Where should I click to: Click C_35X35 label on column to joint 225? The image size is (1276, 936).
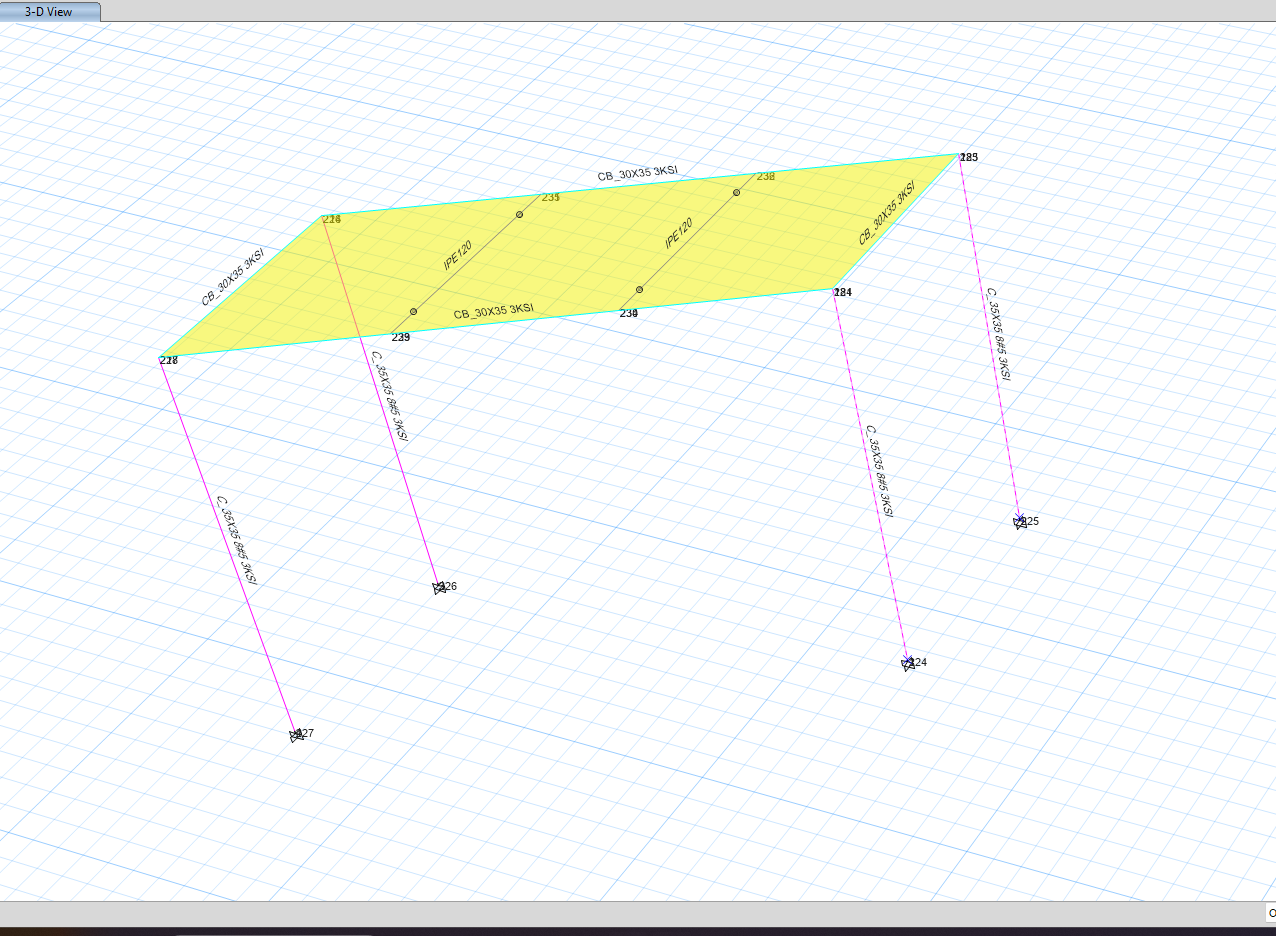tap(998, 334)
